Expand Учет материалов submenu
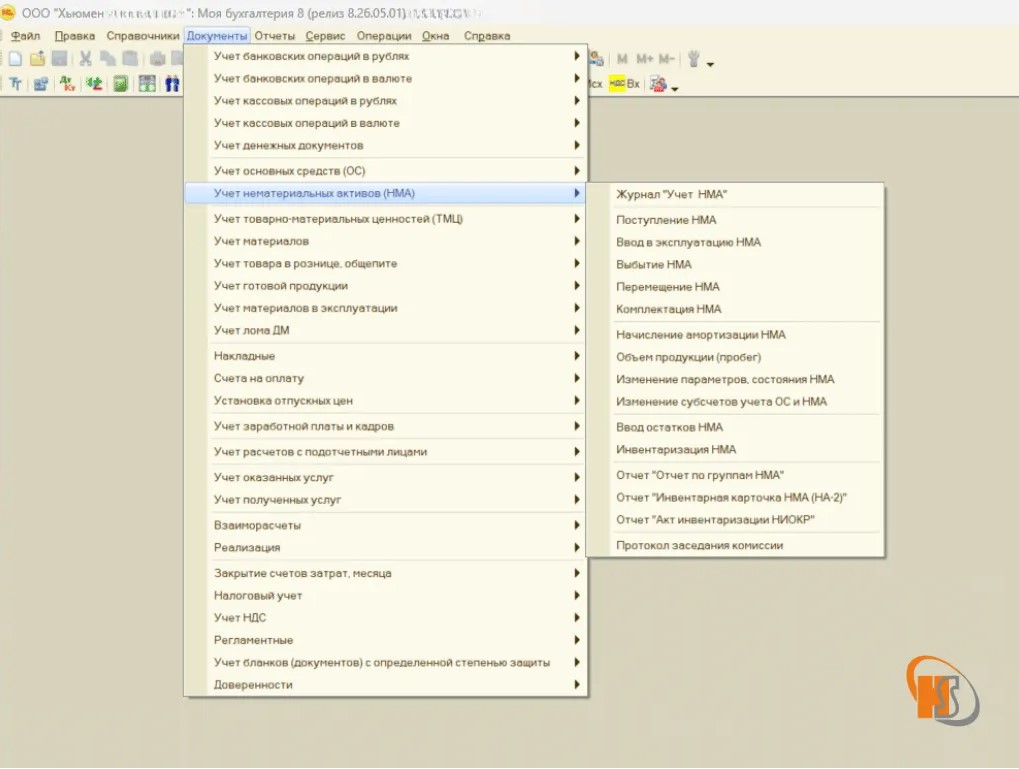 click(x=386, y=241)
